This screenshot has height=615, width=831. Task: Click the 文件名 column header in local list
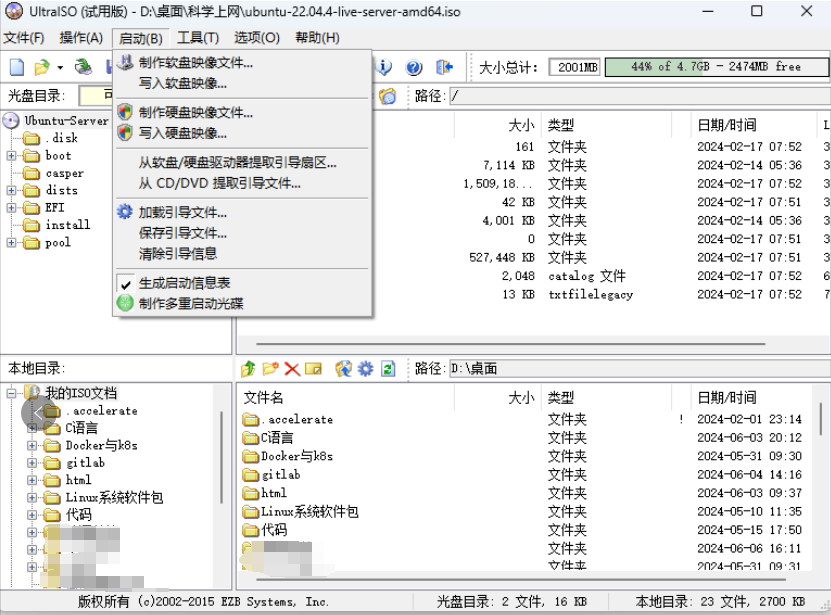pyautogui.click(x=345, y=398)
